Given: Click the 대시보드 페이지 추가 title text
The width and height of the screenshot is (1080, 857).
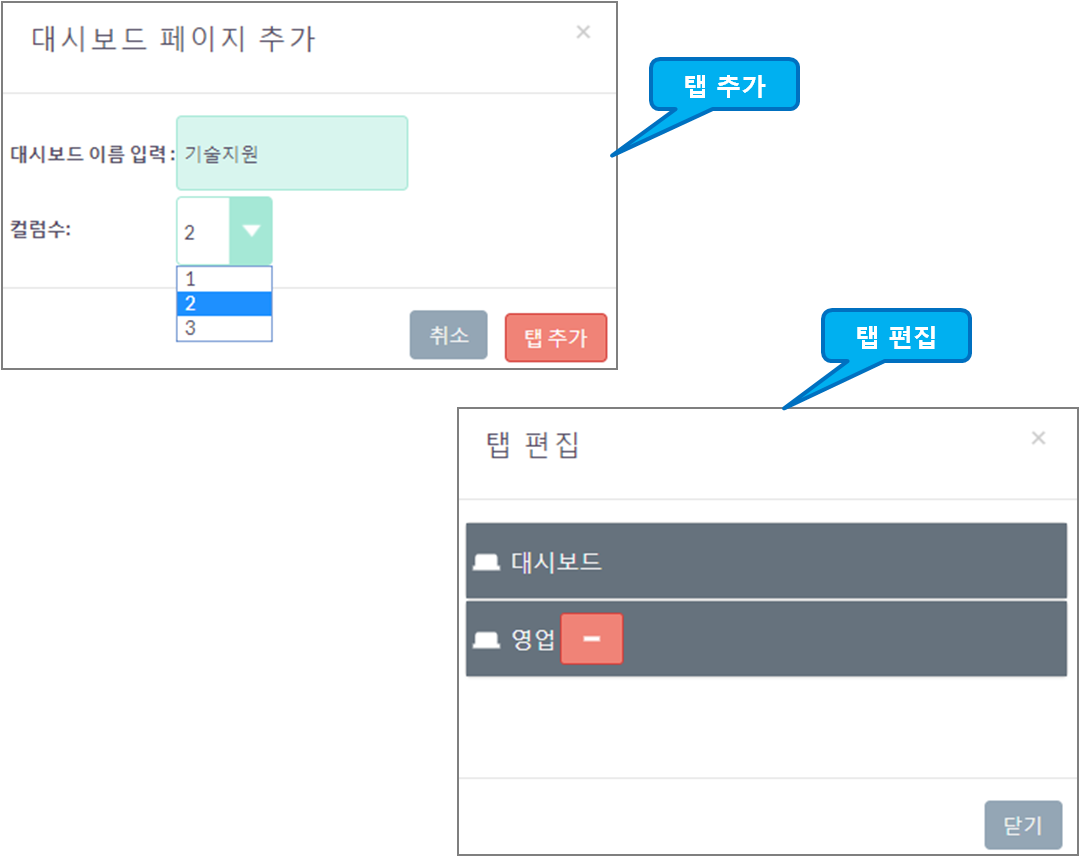Looking at the screenshot, I should [x=174, y=39].
